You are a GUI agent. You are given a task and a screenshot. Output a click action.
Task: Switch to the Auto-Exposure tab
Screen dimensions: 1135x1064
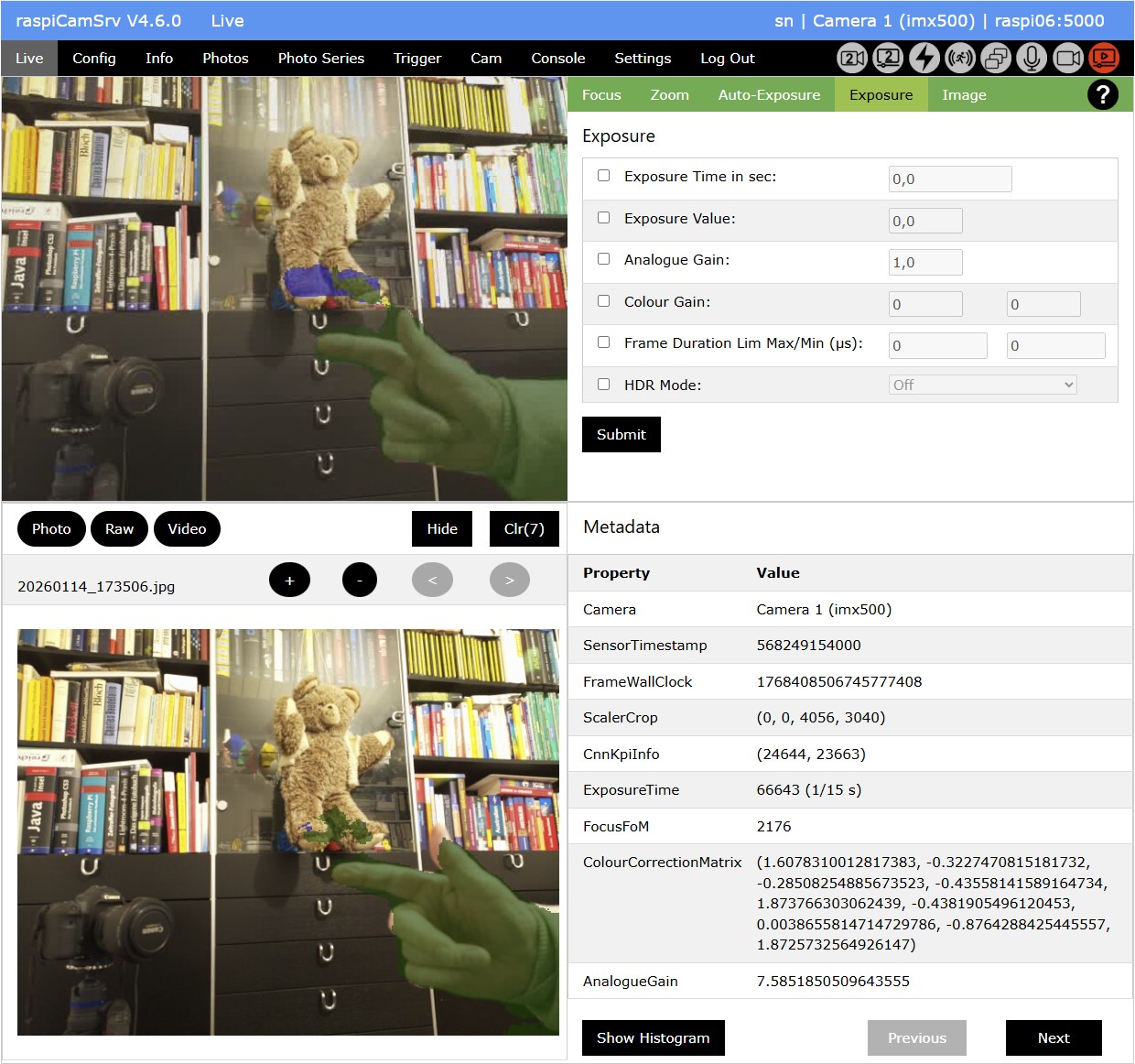pyautogui.click(x=769, y=94)
